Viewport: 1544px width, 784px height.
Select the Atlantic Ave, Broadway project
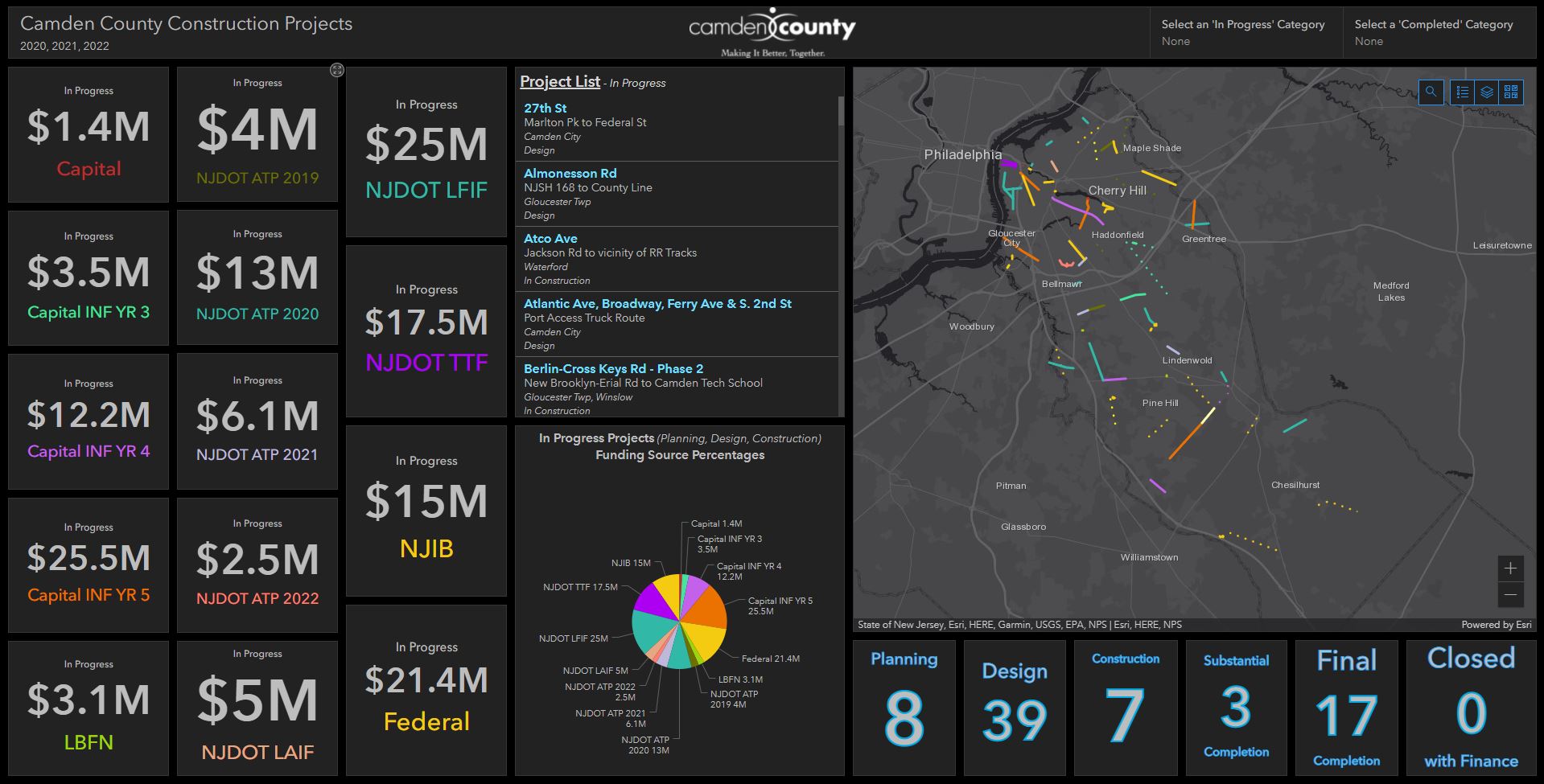click(x=677, y=324)
